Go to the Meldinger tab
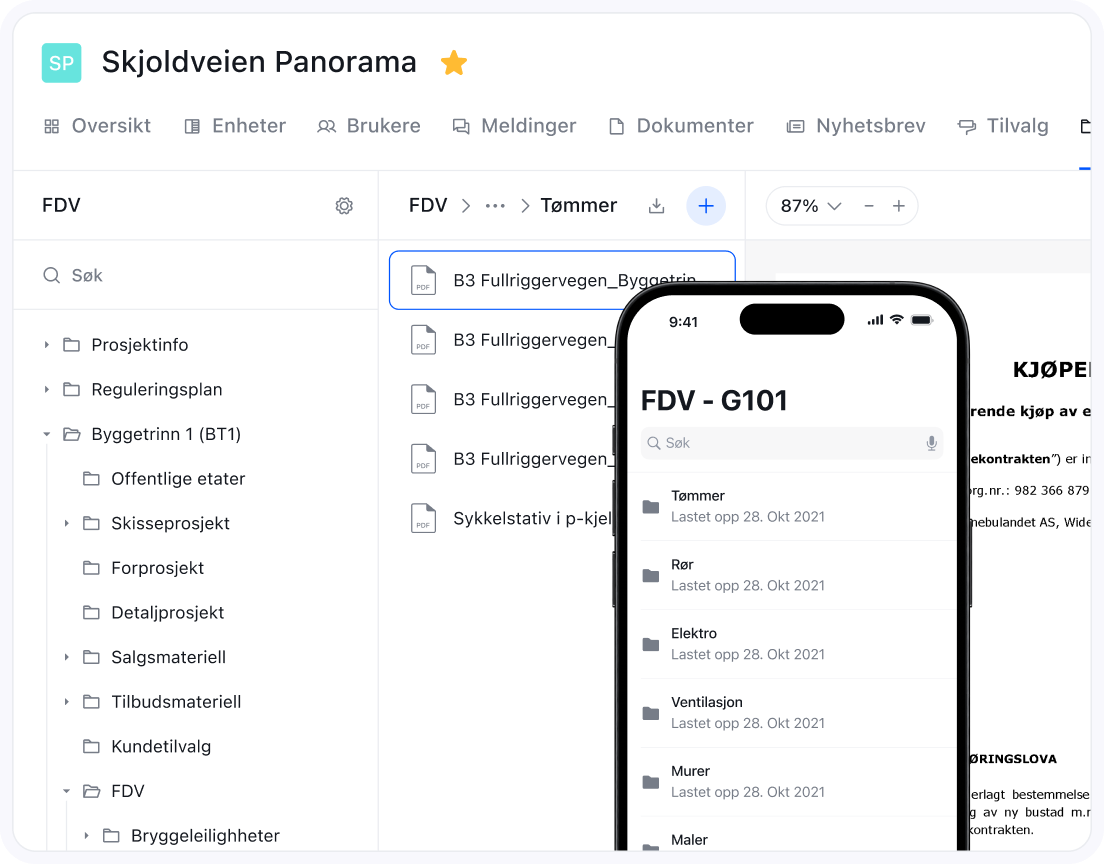Image resolution: width=1104 pixels, height=864 pixels. (514, 126)
